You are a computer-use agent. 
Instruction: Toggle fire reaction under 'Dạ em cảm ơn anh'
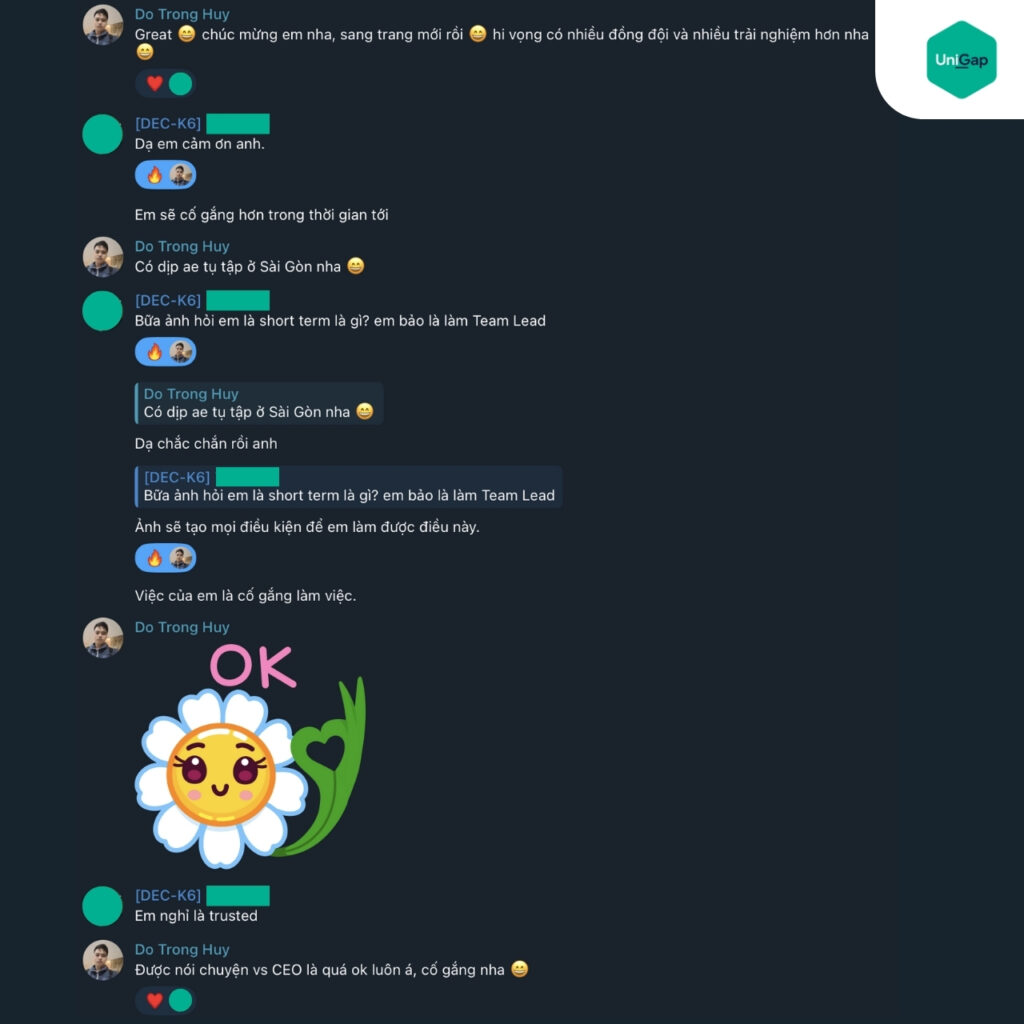coord(154,175)
